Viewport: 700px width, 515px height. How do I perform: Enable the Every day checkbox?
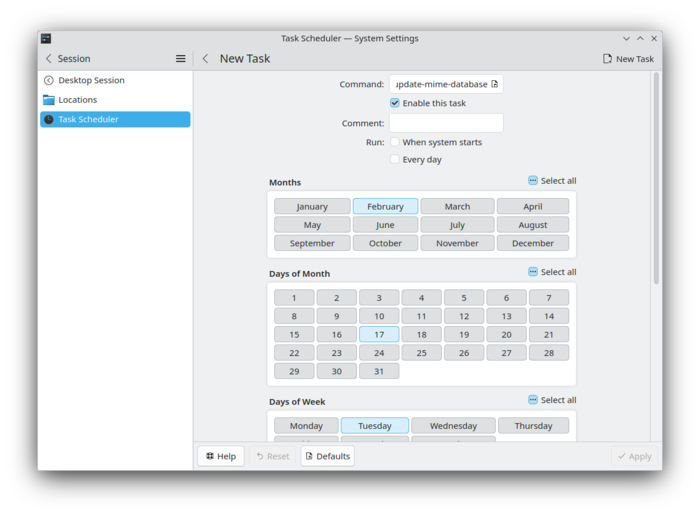[x=395, y=159]
